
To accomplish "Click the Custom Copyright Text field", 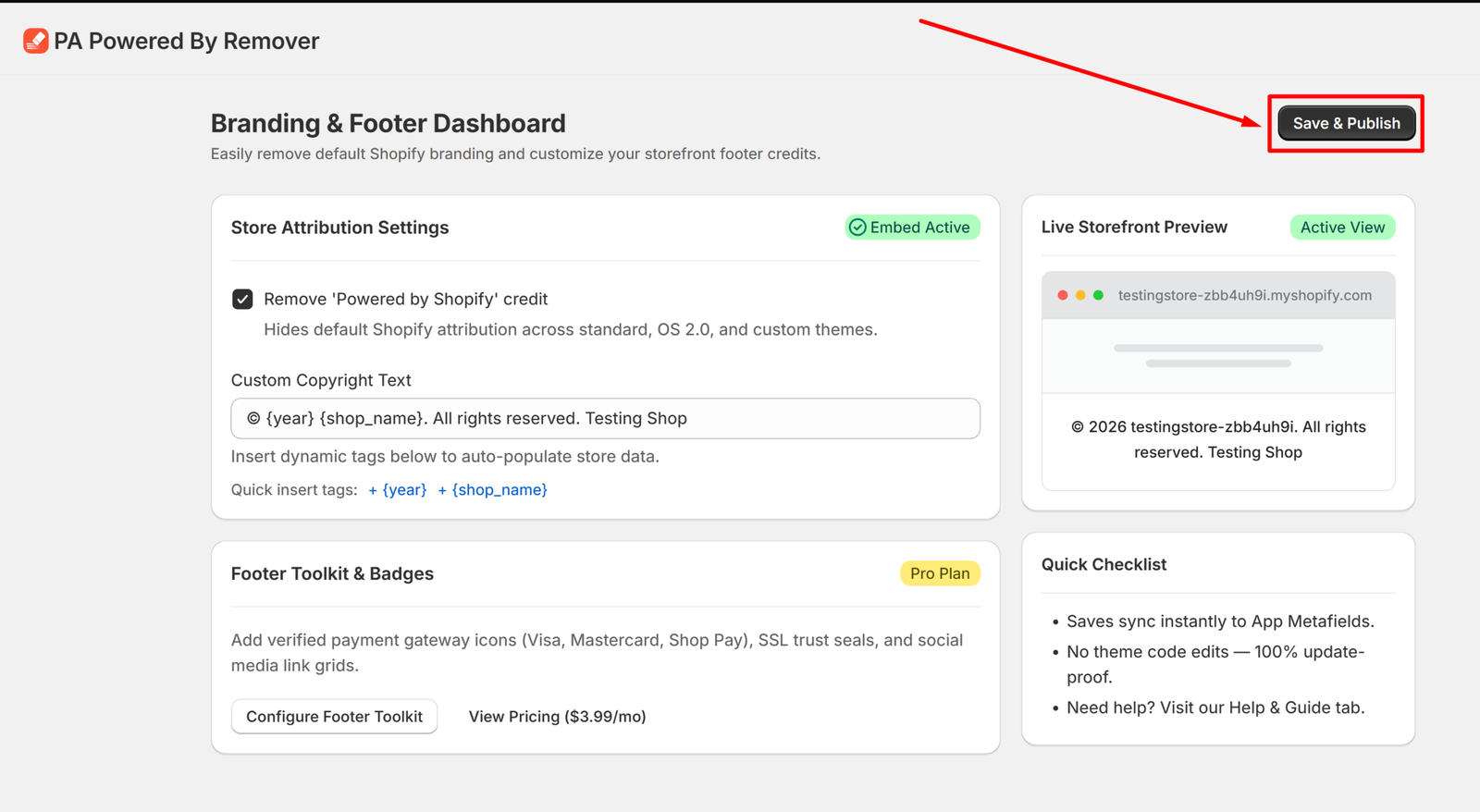I will point(605,418).
